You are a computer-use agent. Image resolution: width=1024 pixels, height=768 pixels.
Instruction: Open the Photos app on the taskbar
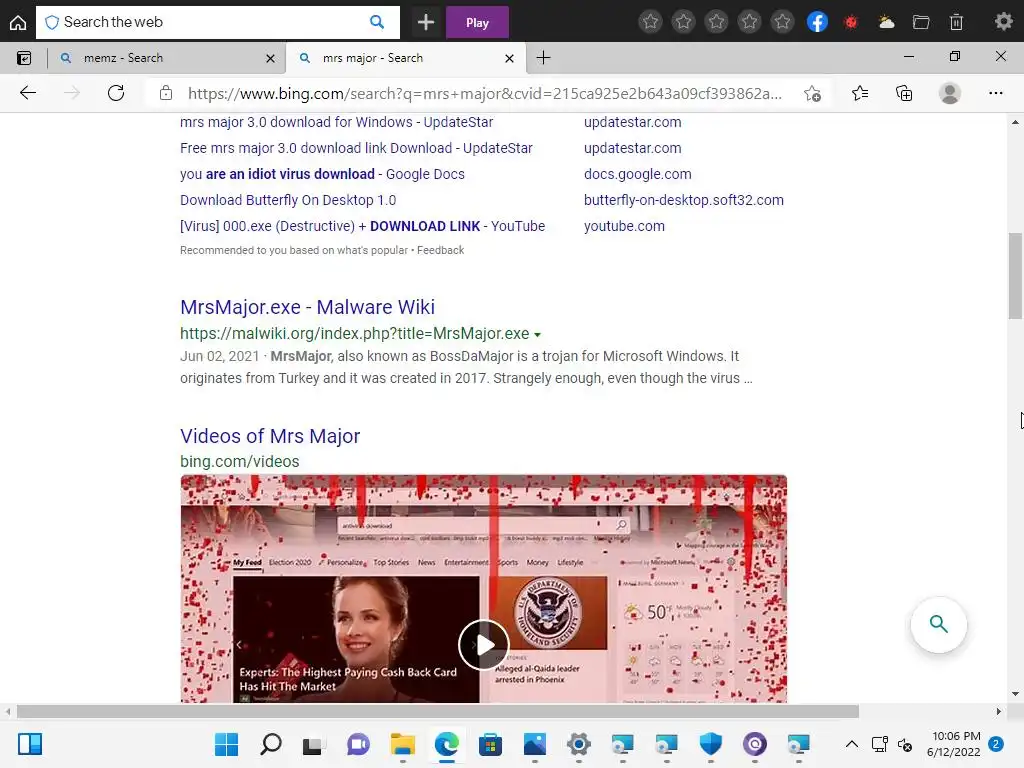coord(535,744)
